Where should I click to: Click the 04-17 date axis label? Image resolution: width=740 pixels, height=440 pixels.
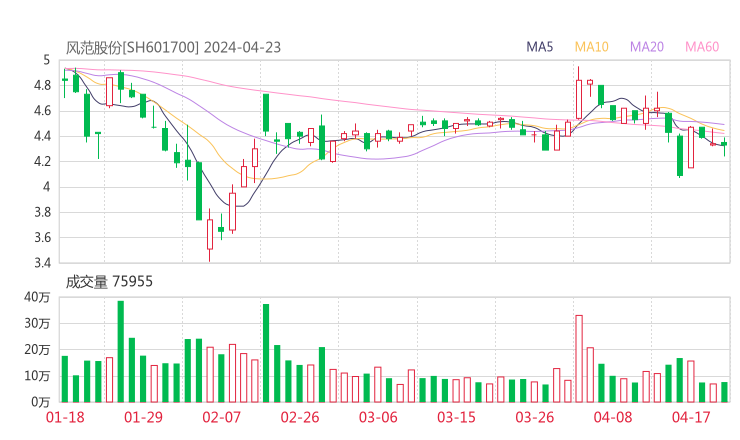pos(691,417)
